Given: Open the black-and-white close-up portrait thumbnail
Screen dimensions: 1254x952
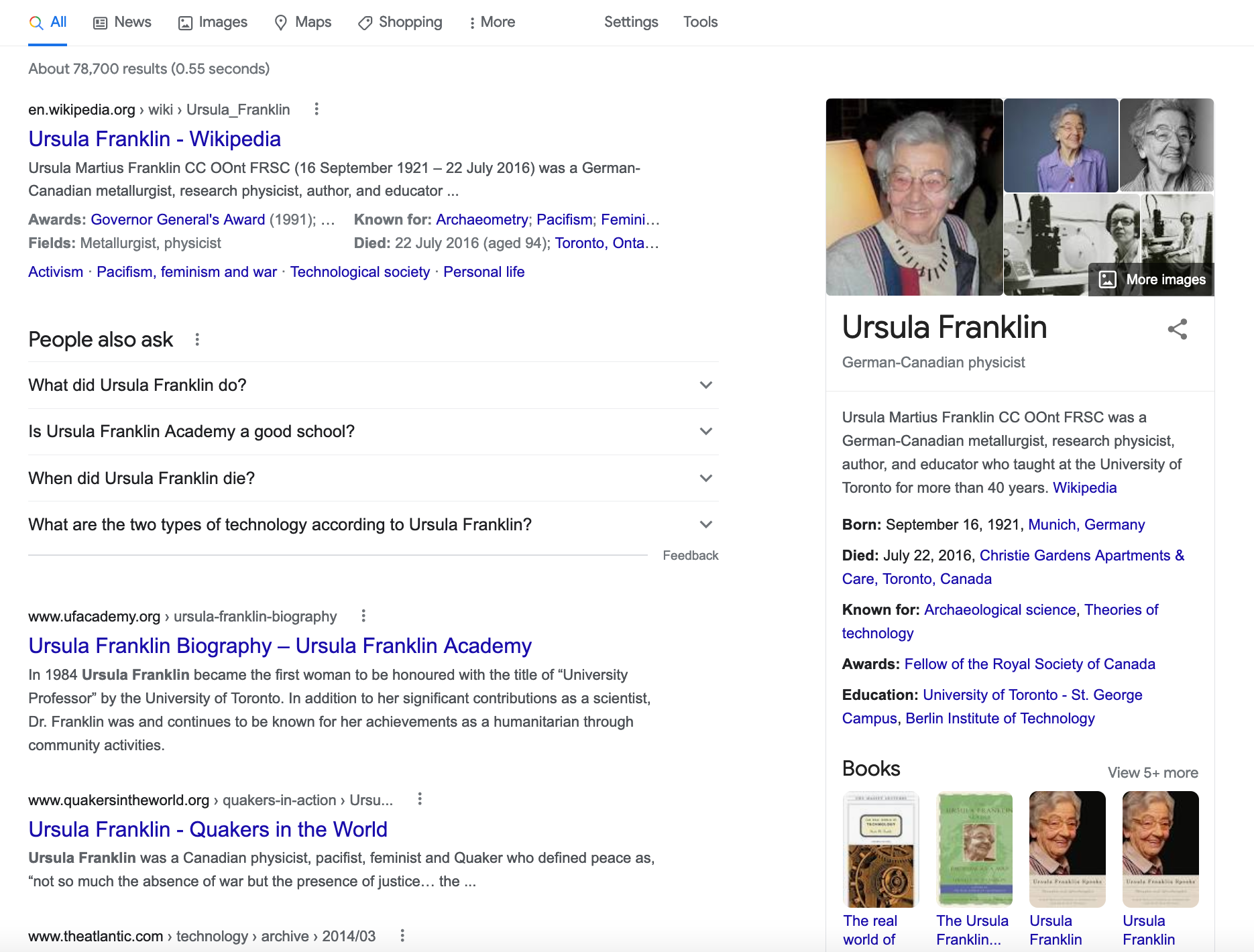Looking at the screenshot, I should [1167, 145].
